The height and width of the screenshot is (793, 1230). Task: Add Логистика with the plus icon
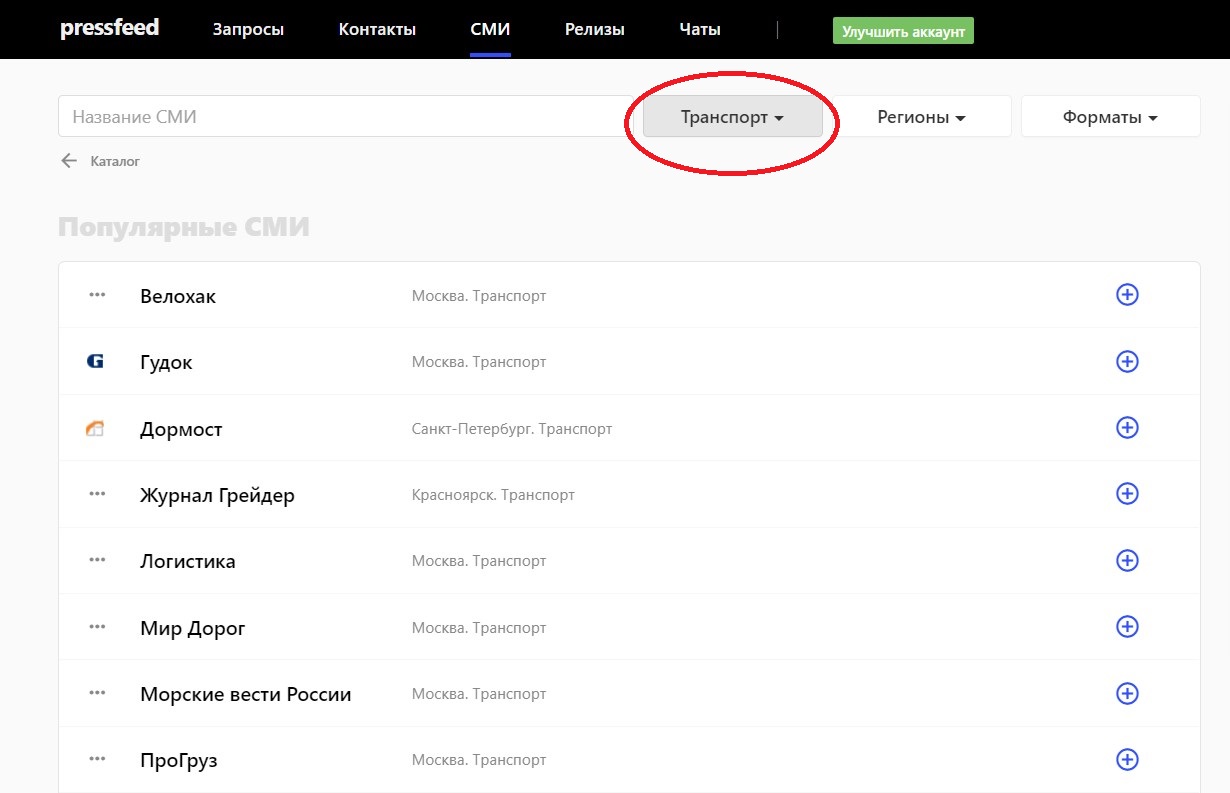click(x=1127, y=560)
